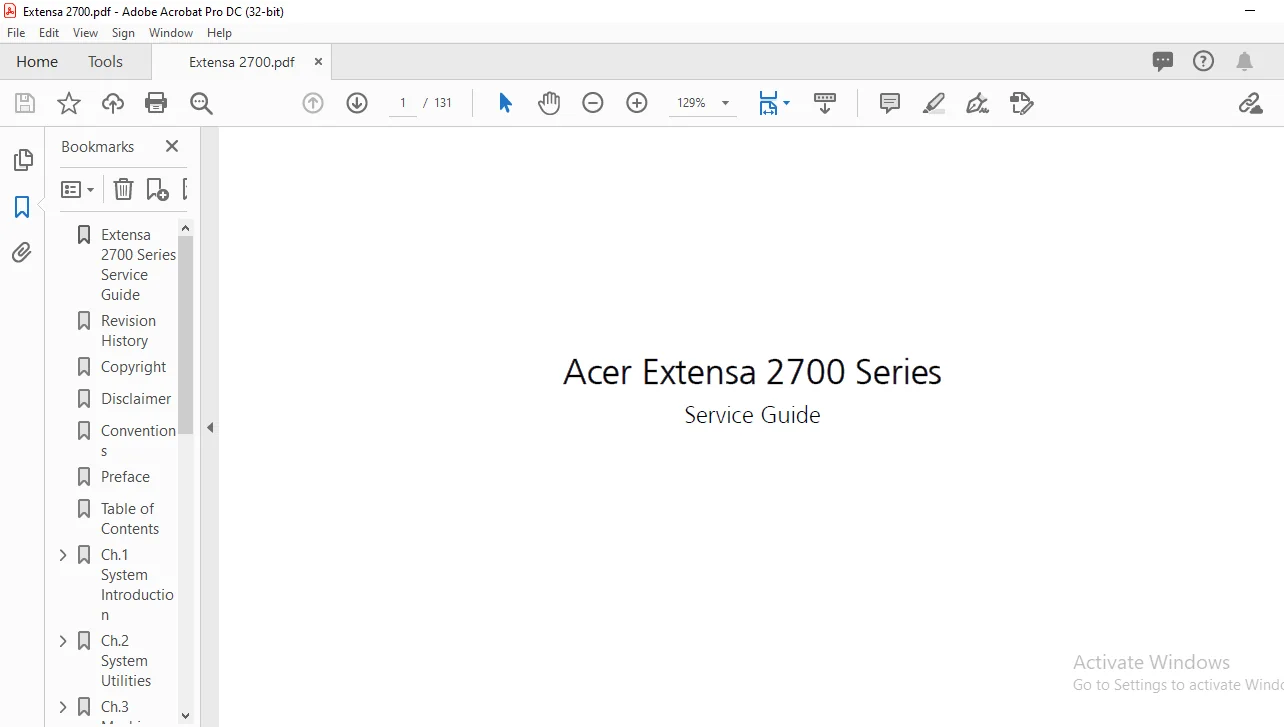Open the Ch.1 System Introduction bookmark
Image resolution: width=1284 pixels, height=727 pixels.
[137, 584]
